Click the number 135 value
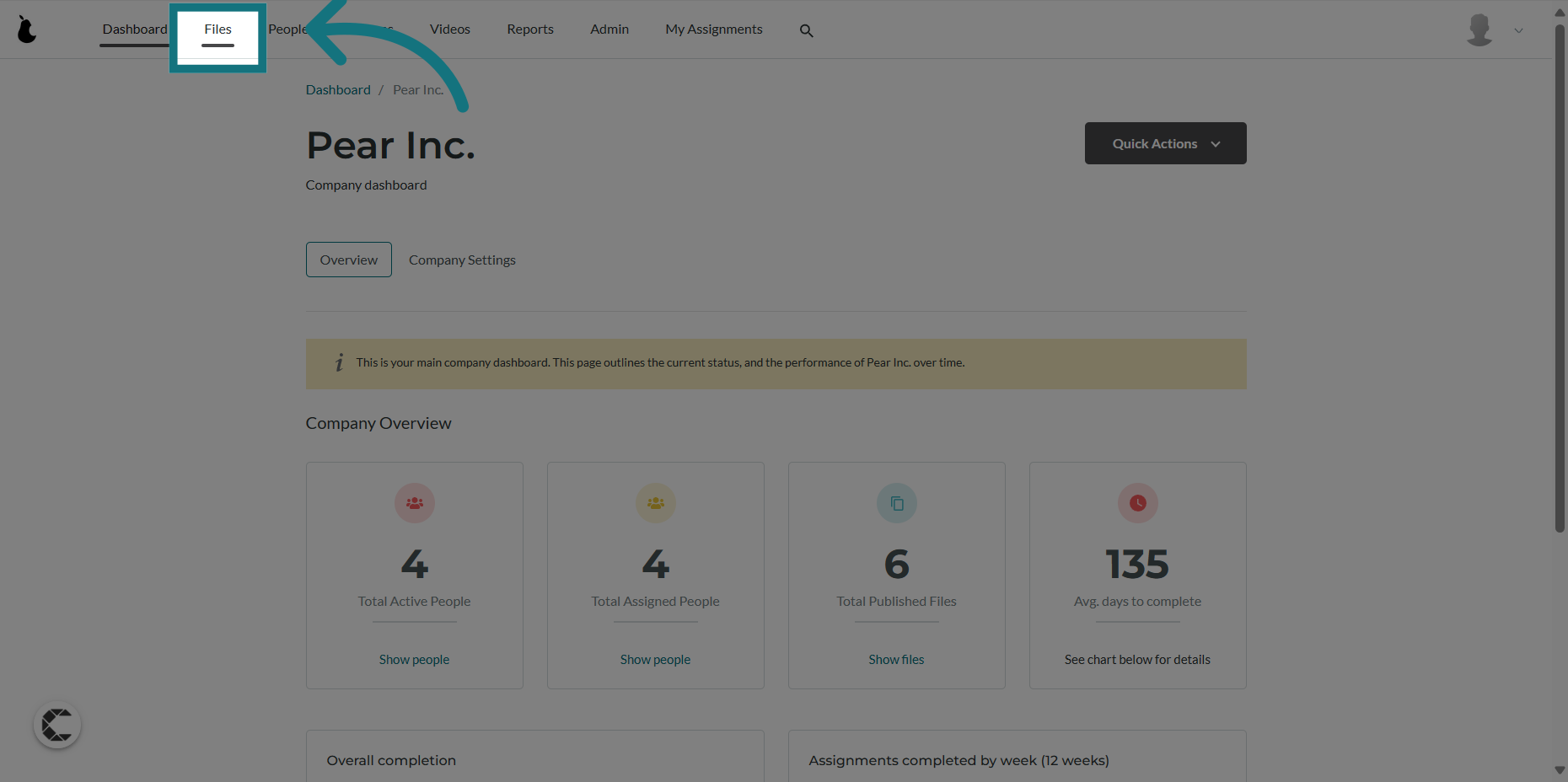Image resolution: width=1568 pixels, height=782 pixels. [1137, 564]
